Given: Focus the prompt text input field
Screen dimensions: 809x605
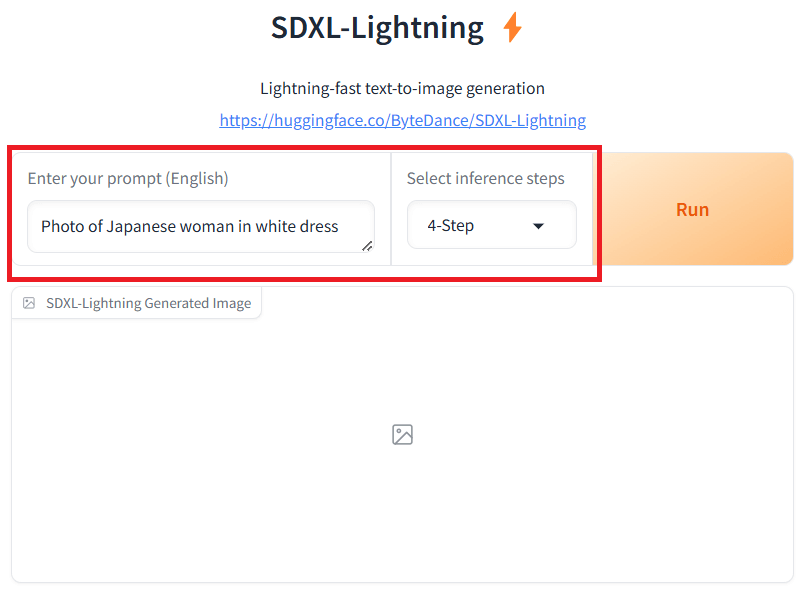Looking at the screenshot, I should (x=200, y=226).
